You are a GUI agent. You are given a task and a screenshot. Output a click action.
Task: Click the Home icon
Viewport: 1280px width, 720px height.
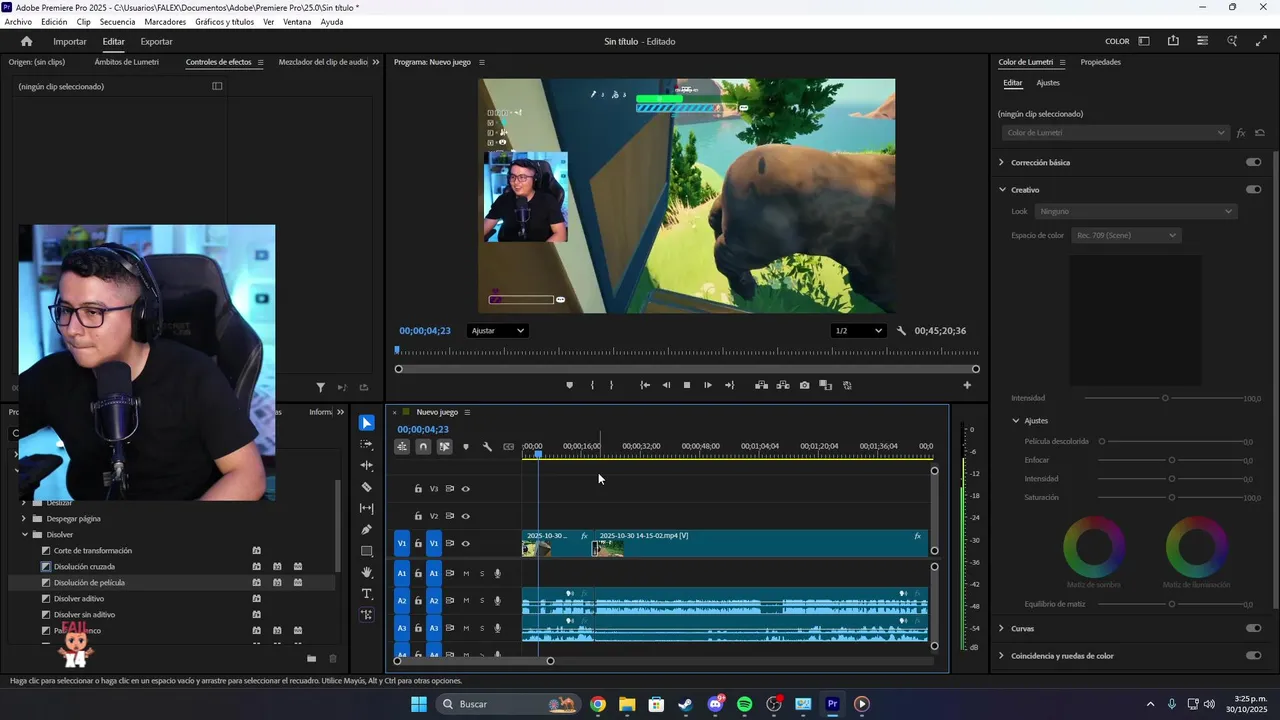click(x=26, y=41)
